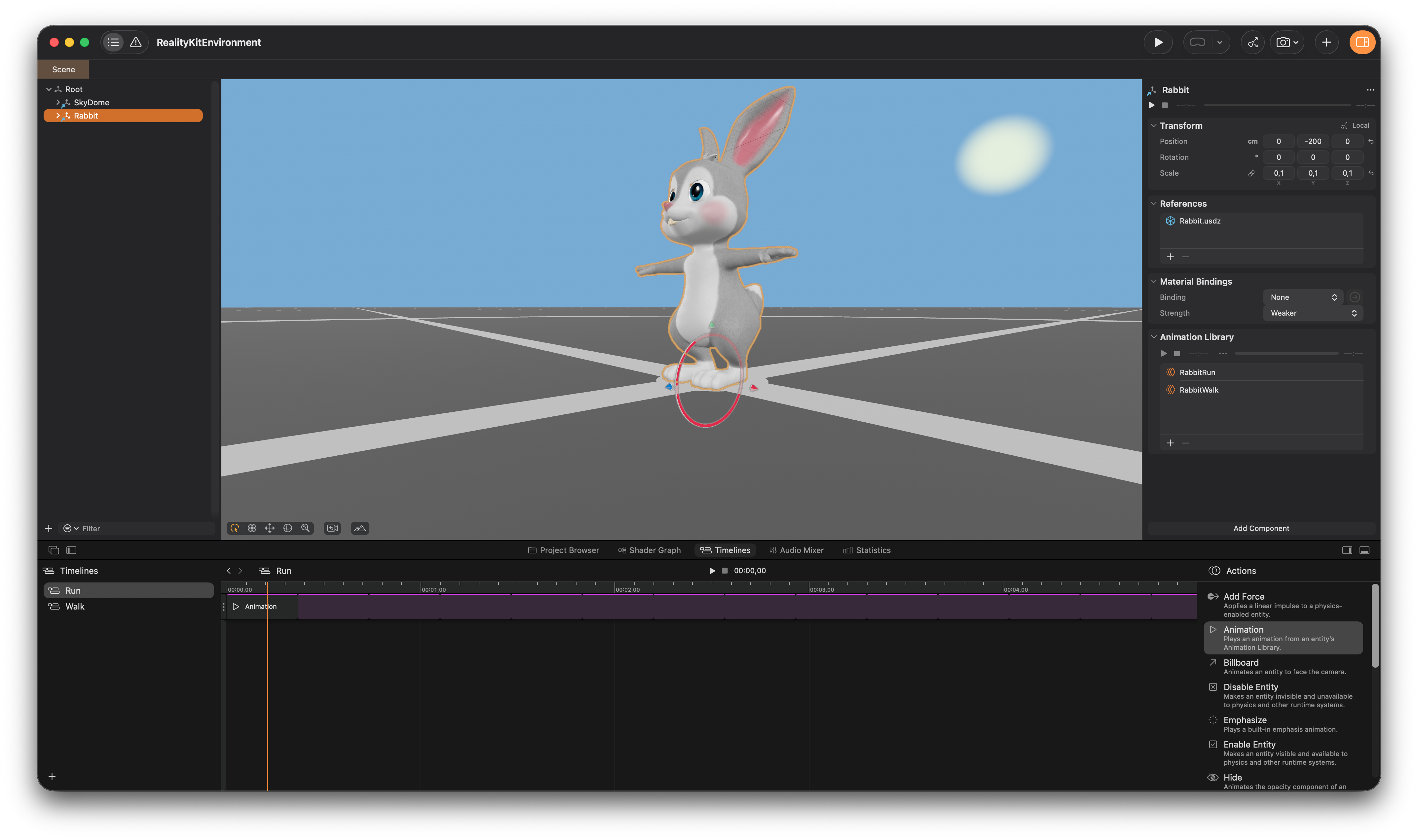1418x840 pixels.
Task: Toggle the inspector sidebar orange button
Action: click(1362, 43)
